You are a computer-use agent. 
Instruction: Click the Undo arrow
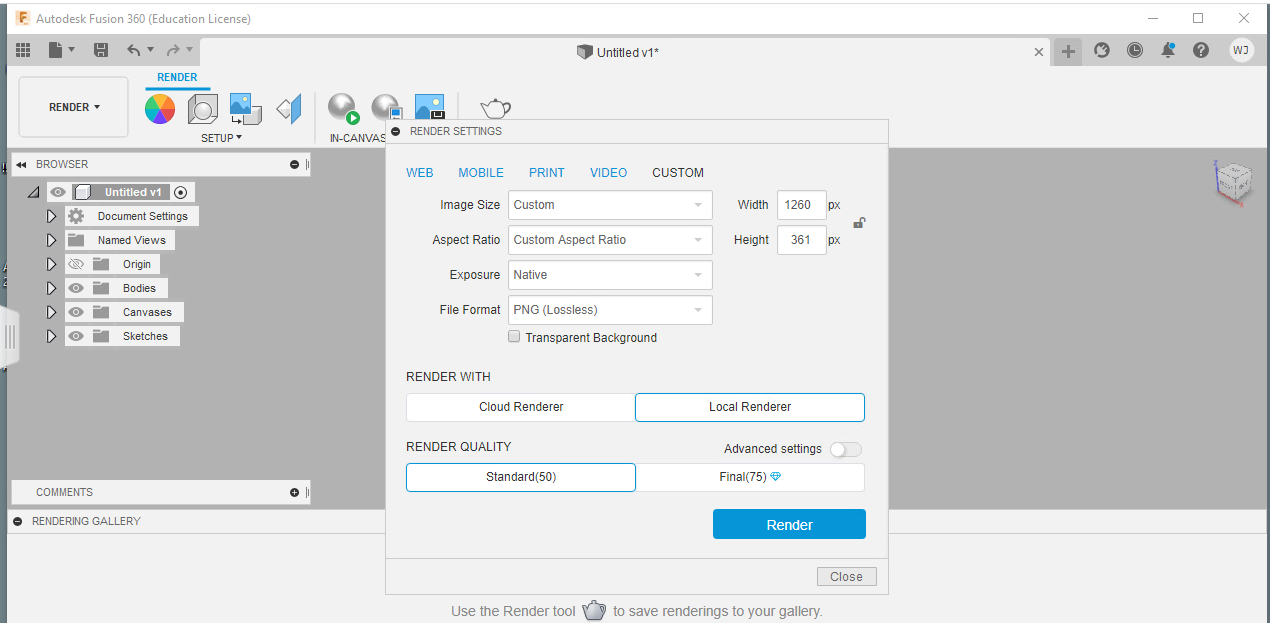coord(134,50)
